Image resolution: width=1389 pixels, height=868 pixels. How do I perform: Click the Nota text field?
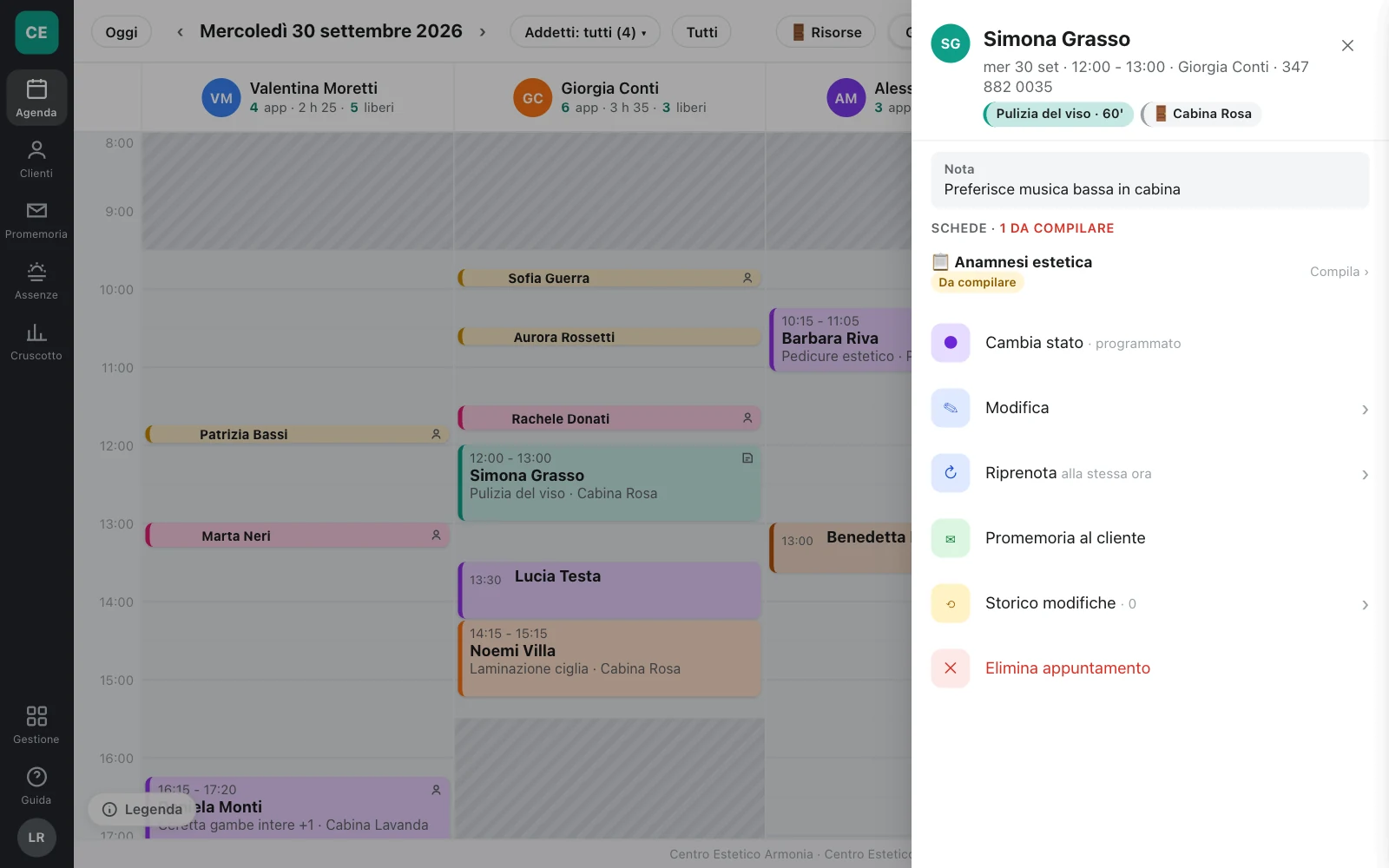coord(1150,180)
